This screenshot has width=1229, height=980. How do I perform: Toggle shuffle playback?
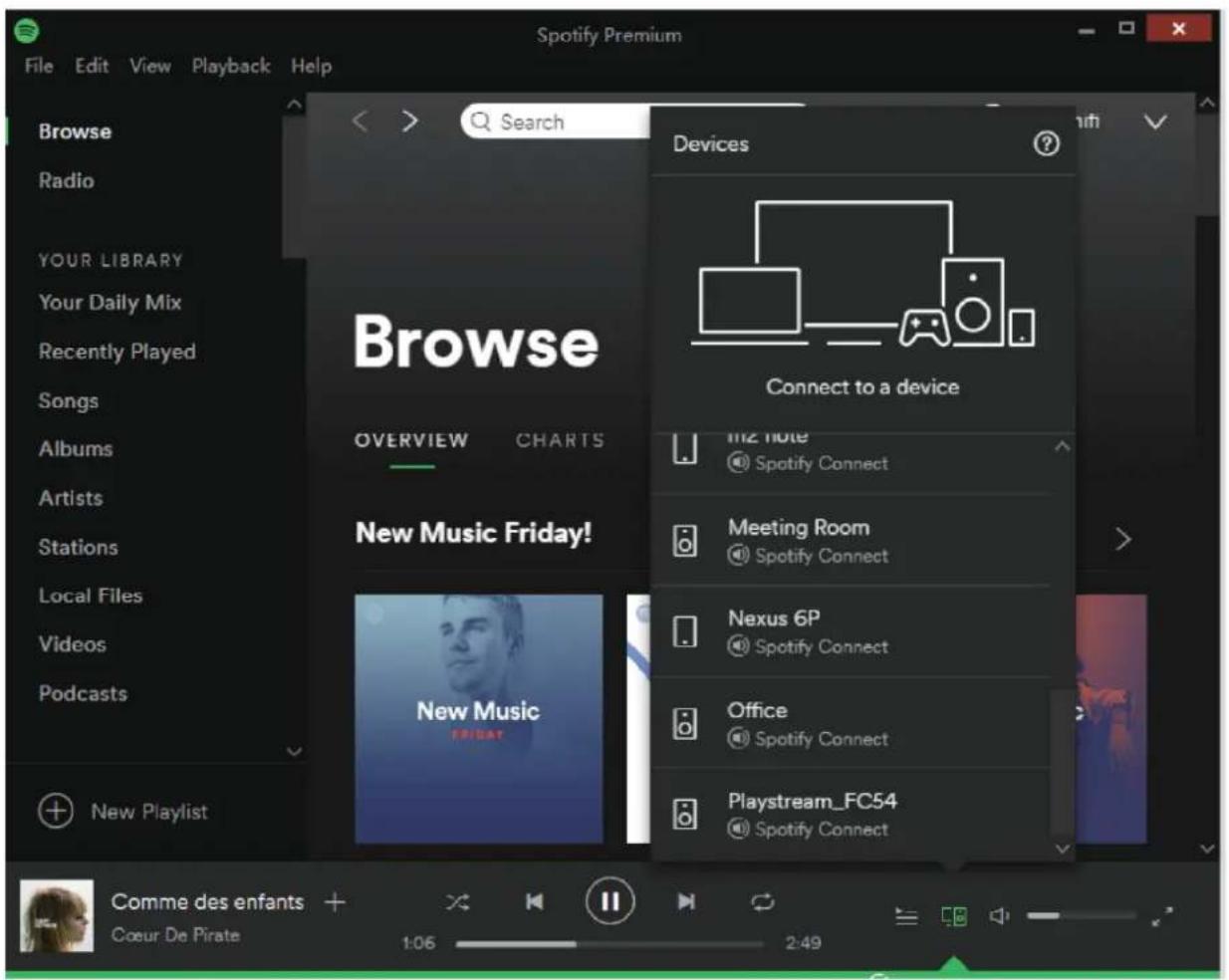(457, 902)
